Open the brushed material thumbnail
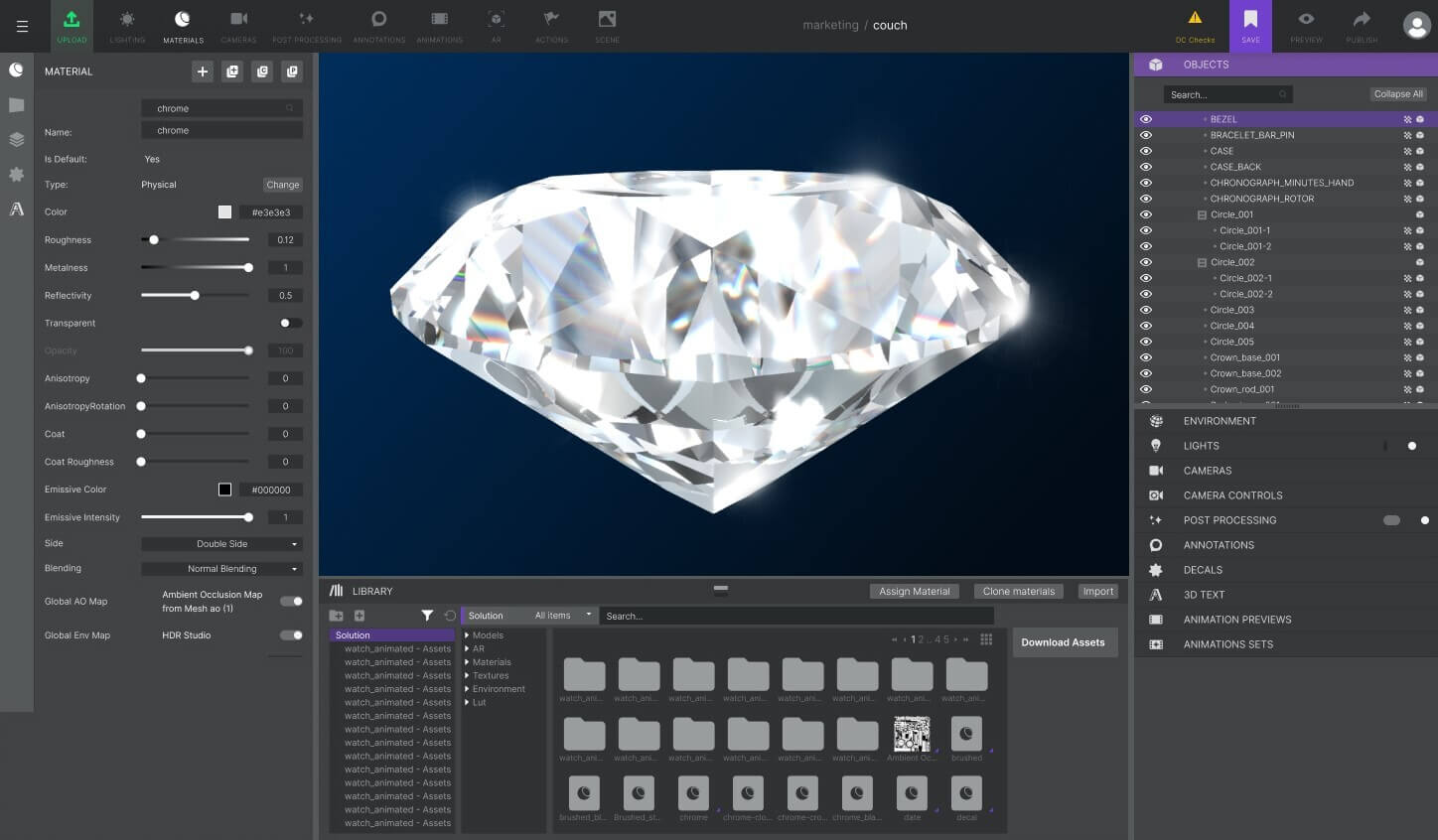 tap(966, 734)
